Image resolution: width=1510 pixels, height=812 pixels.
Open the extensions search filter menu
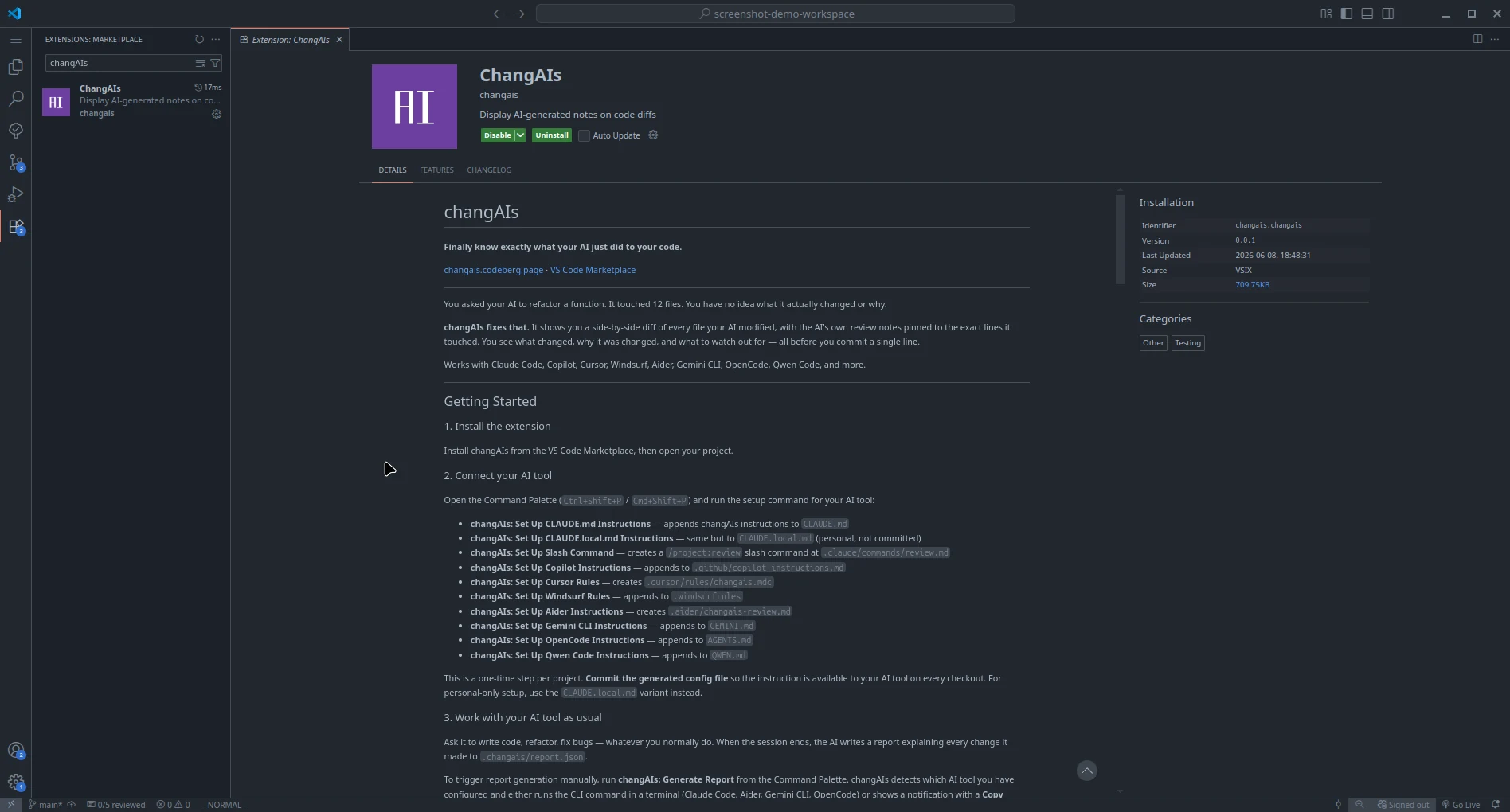[215, 63]
